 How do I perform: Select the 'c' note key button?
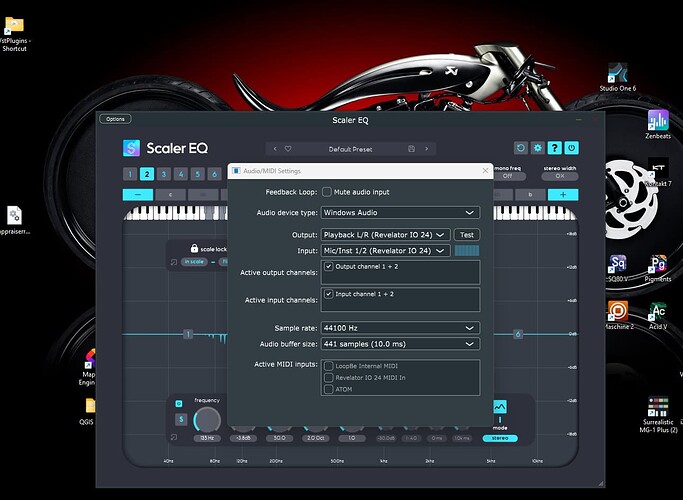tap(170, 195)
